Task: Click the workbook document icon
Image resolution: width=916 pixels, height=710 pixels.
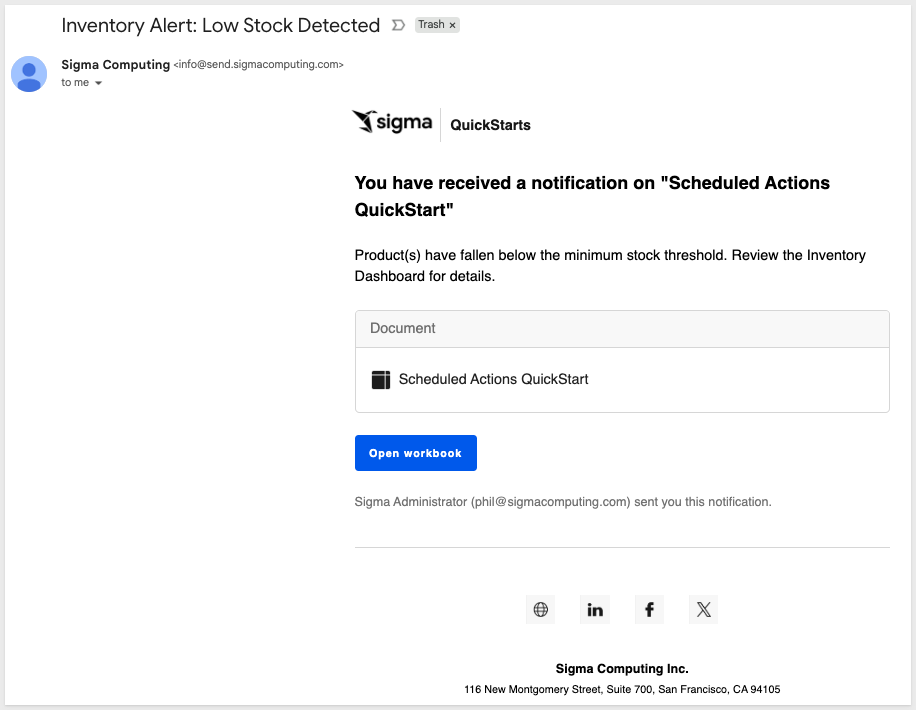Action: [x=380, y=379]
